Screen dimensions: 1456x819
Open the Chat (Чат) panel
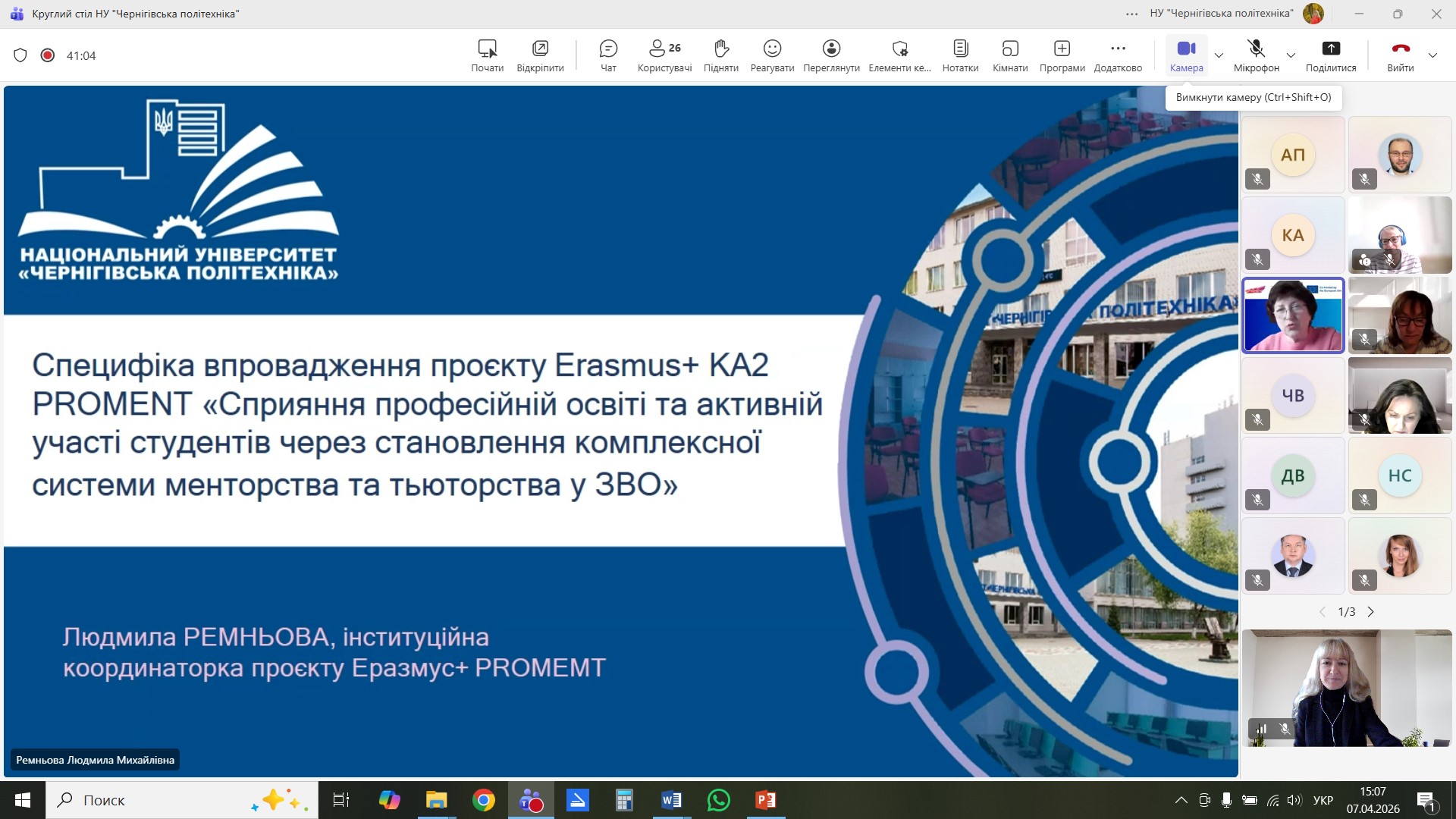(608, 55)
